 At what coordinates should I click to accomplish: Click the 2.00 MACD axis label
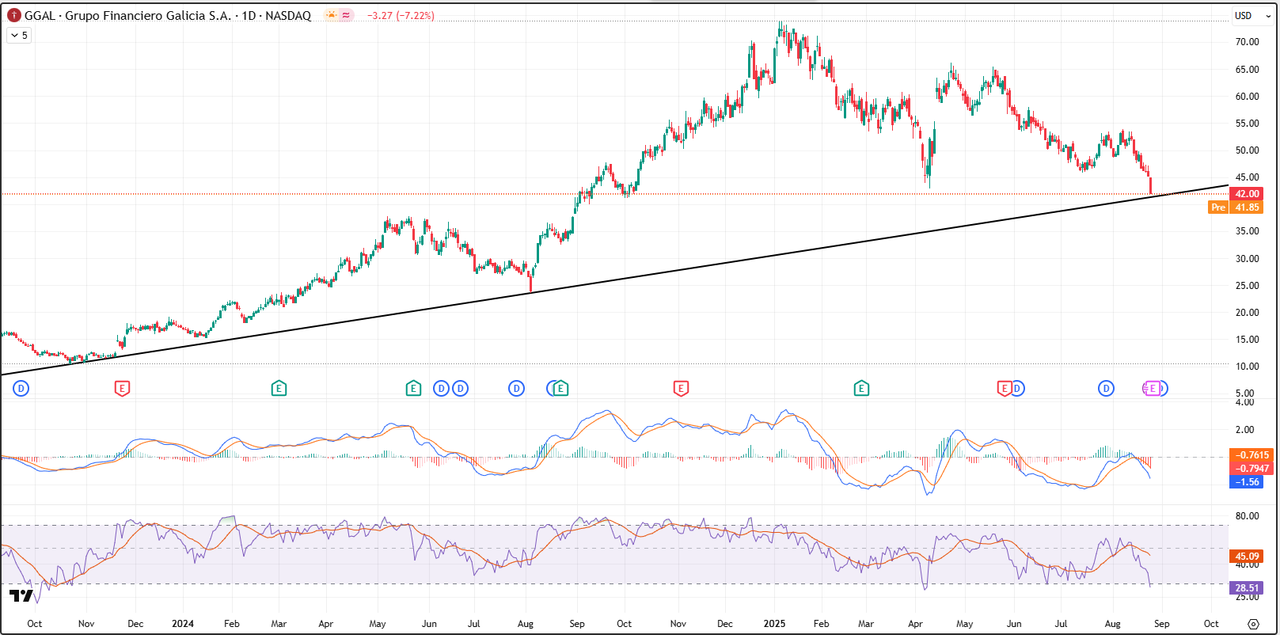pyautogui.click(x=1244, y=430)
